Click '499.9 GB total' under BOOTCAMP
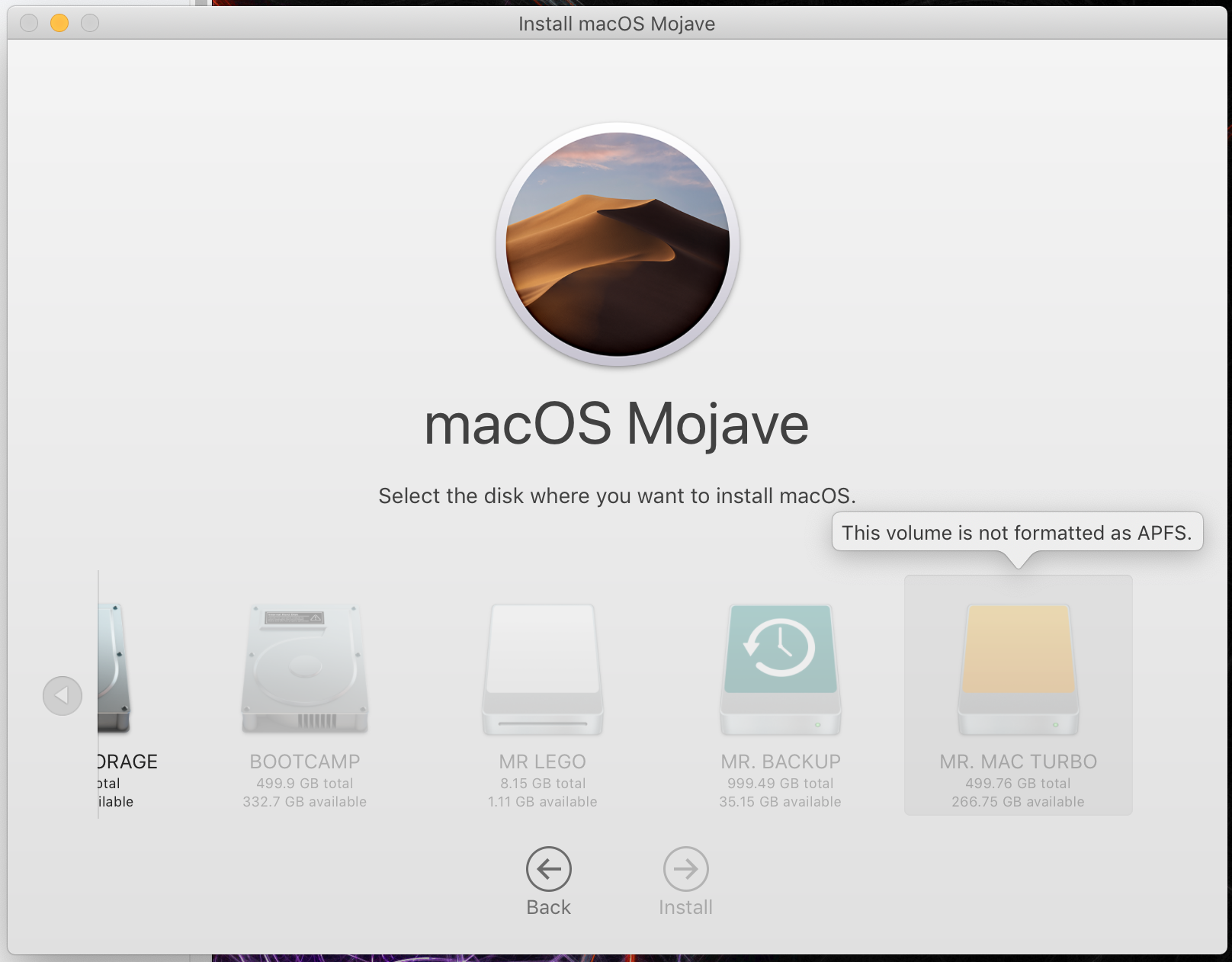Image resolution: width=1232 pixels, height=962 pixels. (305, 784)
